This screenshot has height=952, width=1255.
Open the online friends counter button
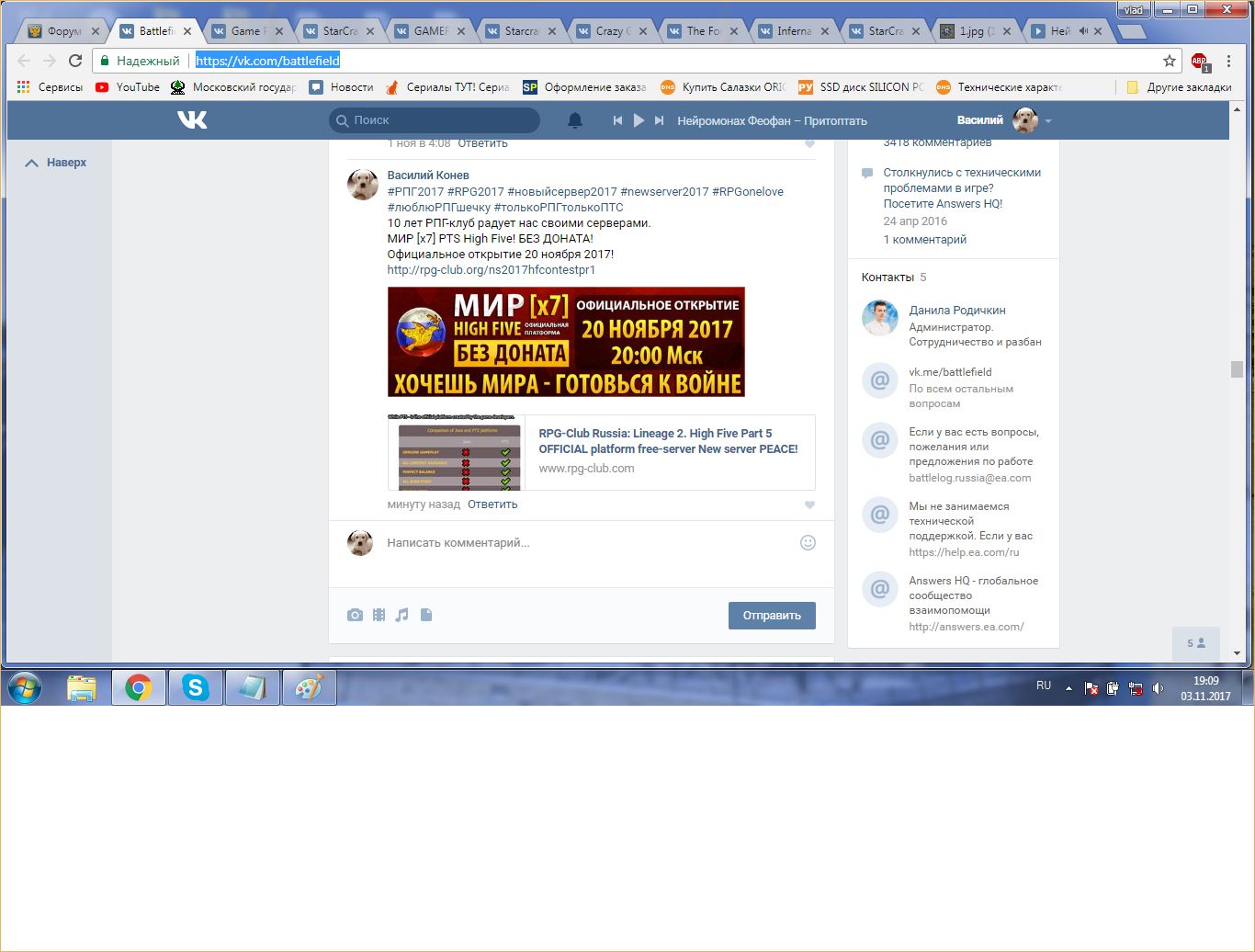click(1196, 643)
